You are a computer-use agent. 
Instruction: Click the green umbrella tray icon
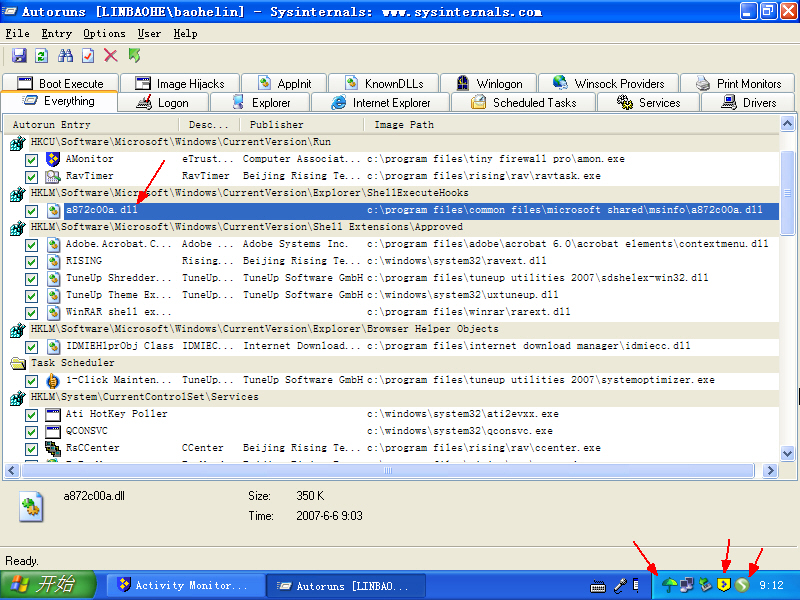click(x=669, y=585)
